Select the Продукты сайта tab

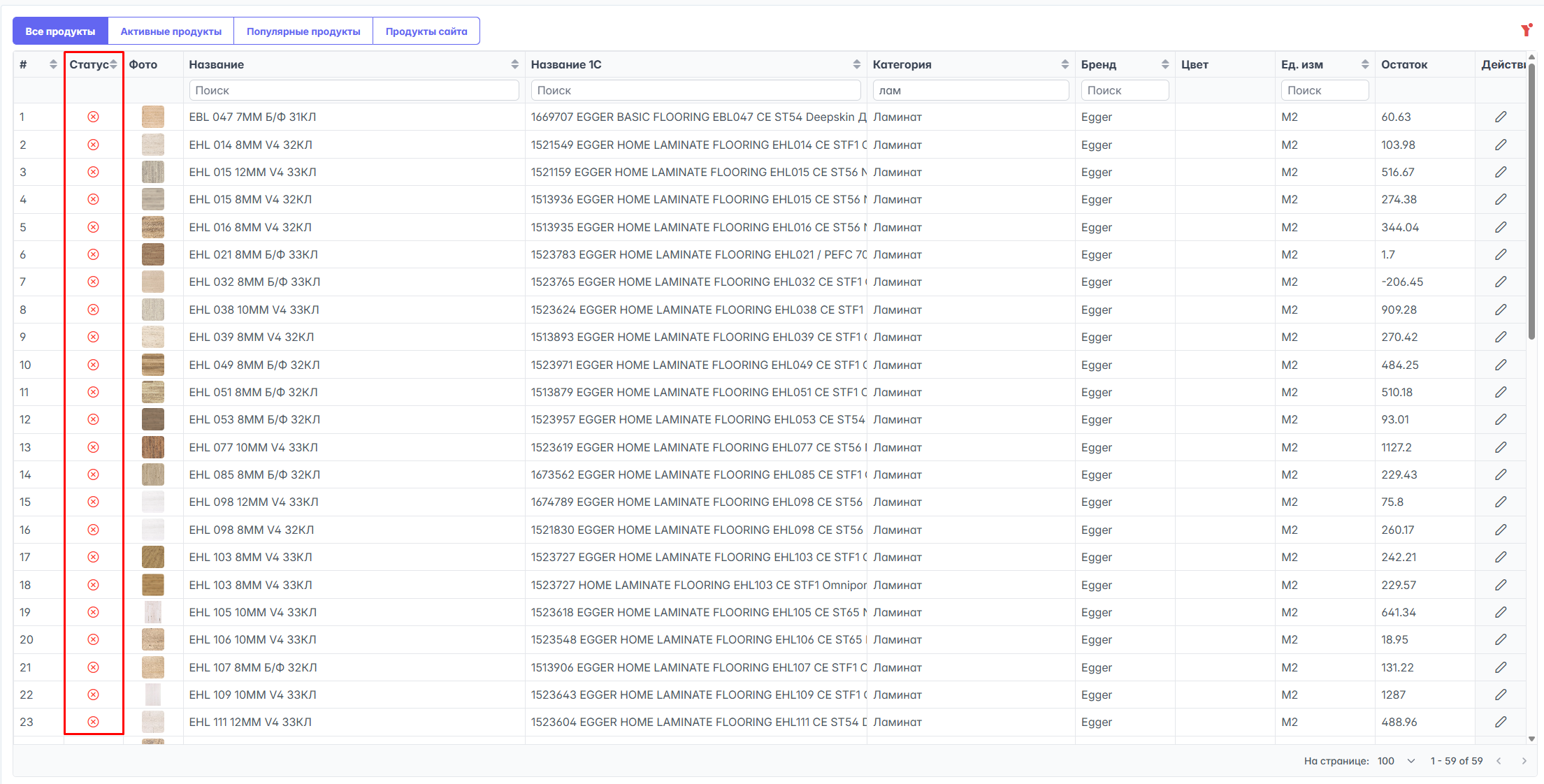point(426,31)
